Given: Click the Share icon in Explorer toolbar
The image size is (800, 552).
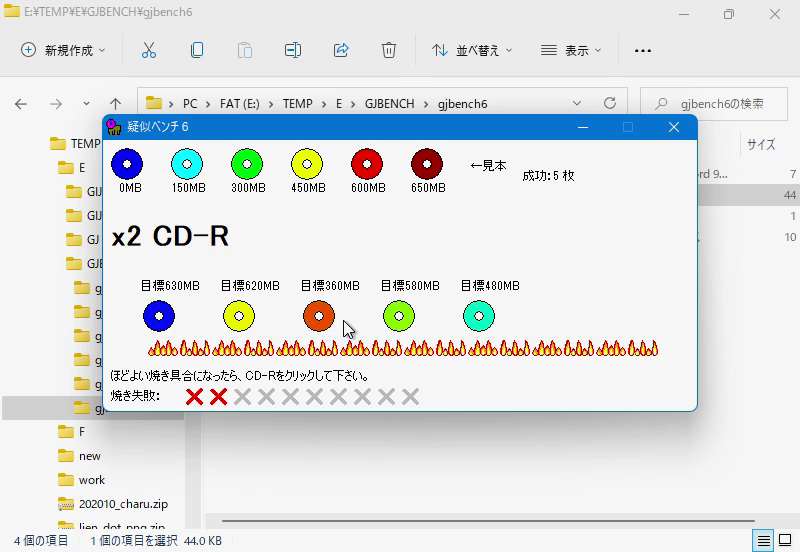Looking at the screenshot, I should (x=341, y=50).
